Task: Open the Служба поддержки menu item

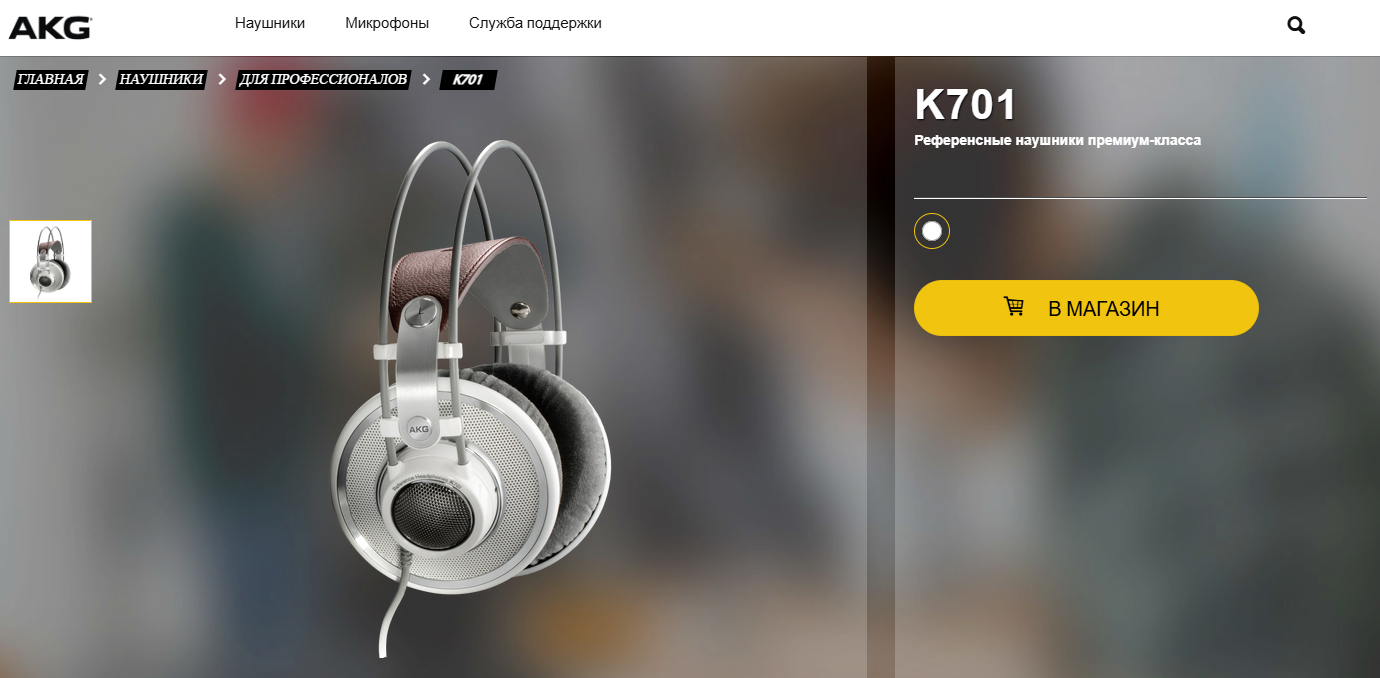Action: (x=535, y=23)
